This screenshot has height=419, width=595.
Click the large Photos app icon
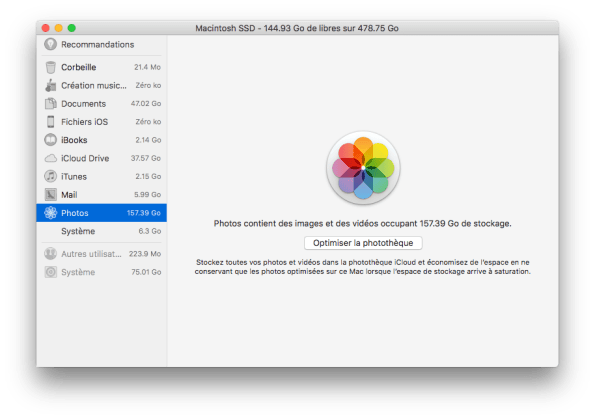(363, 168)
